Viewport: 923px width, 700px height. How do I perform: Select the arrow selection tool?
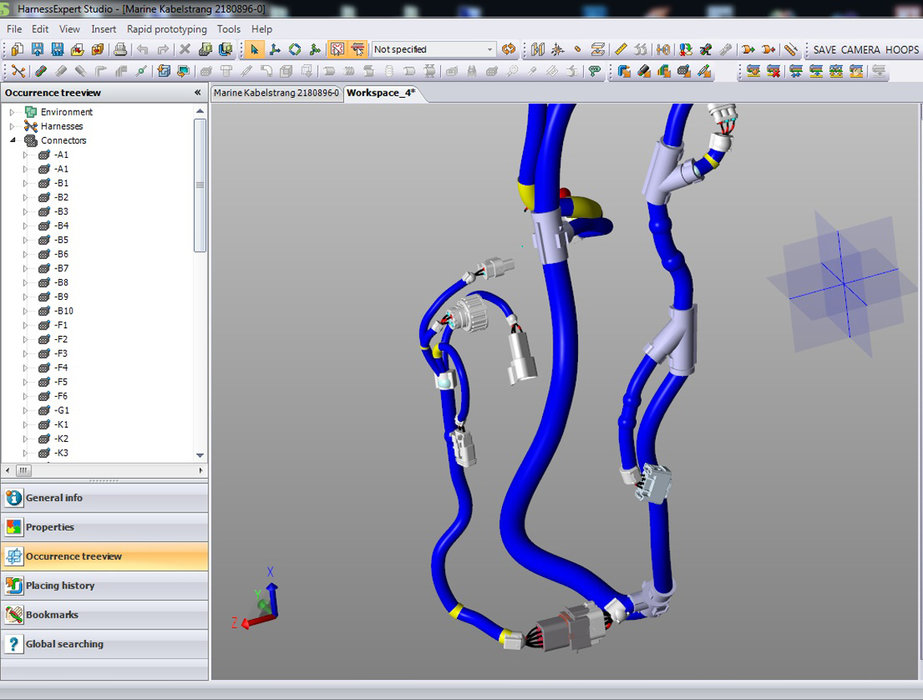tap(255, 48)
